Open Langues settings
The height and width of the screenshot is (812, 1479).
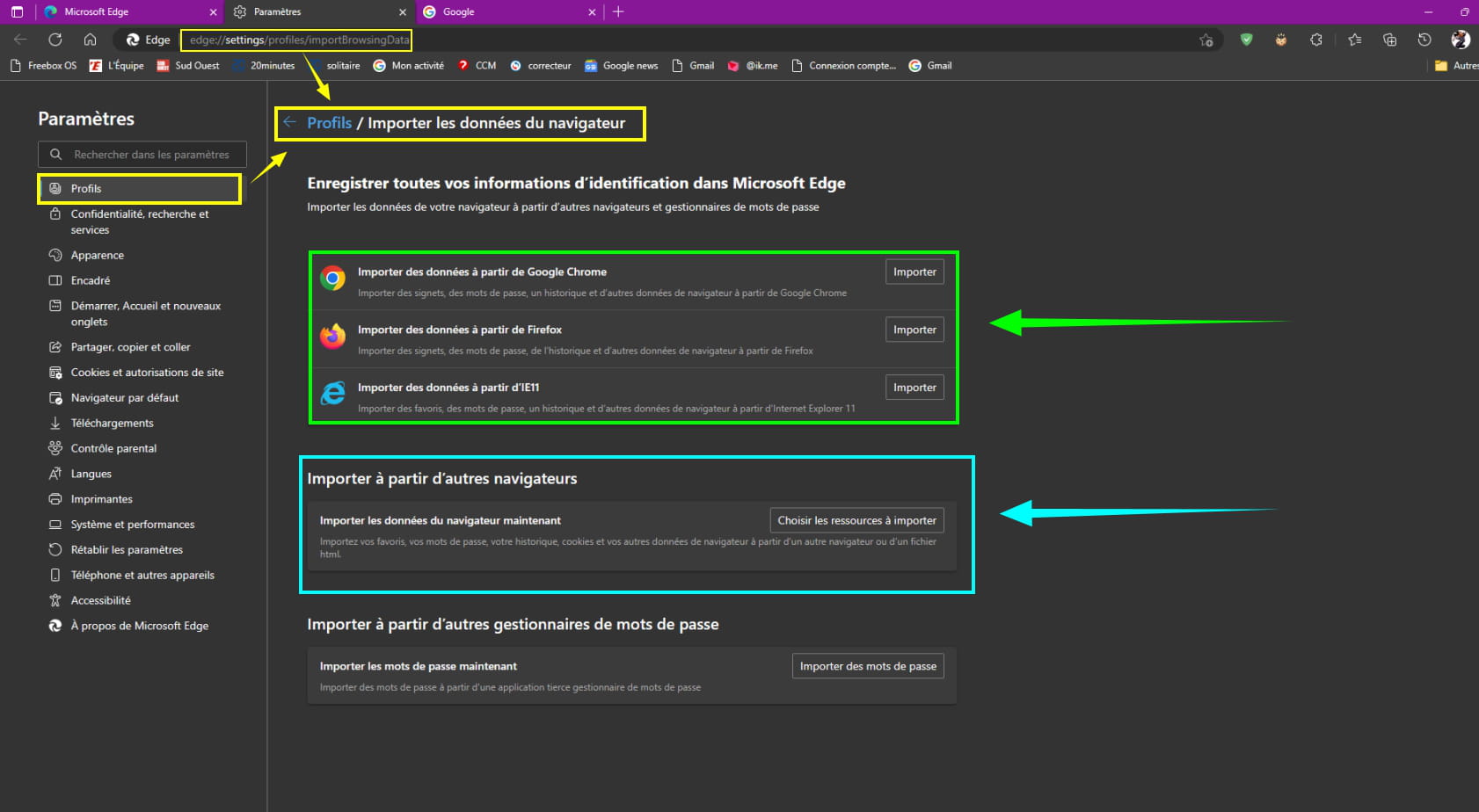[x=141, y=474]
